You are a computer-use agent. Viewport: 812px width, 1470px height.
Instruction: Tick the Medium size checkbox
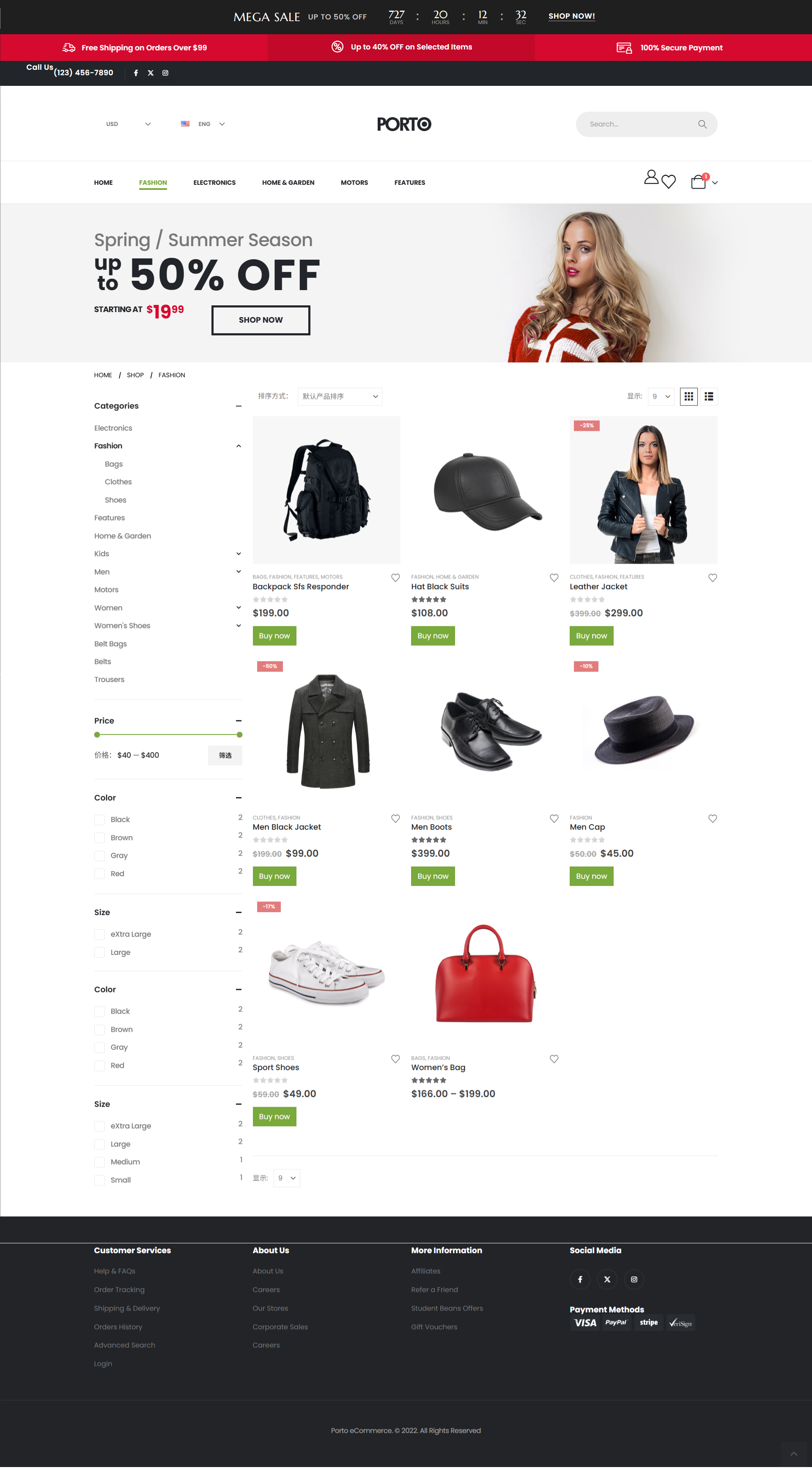pyautogui.click(x=99, y=1163)
